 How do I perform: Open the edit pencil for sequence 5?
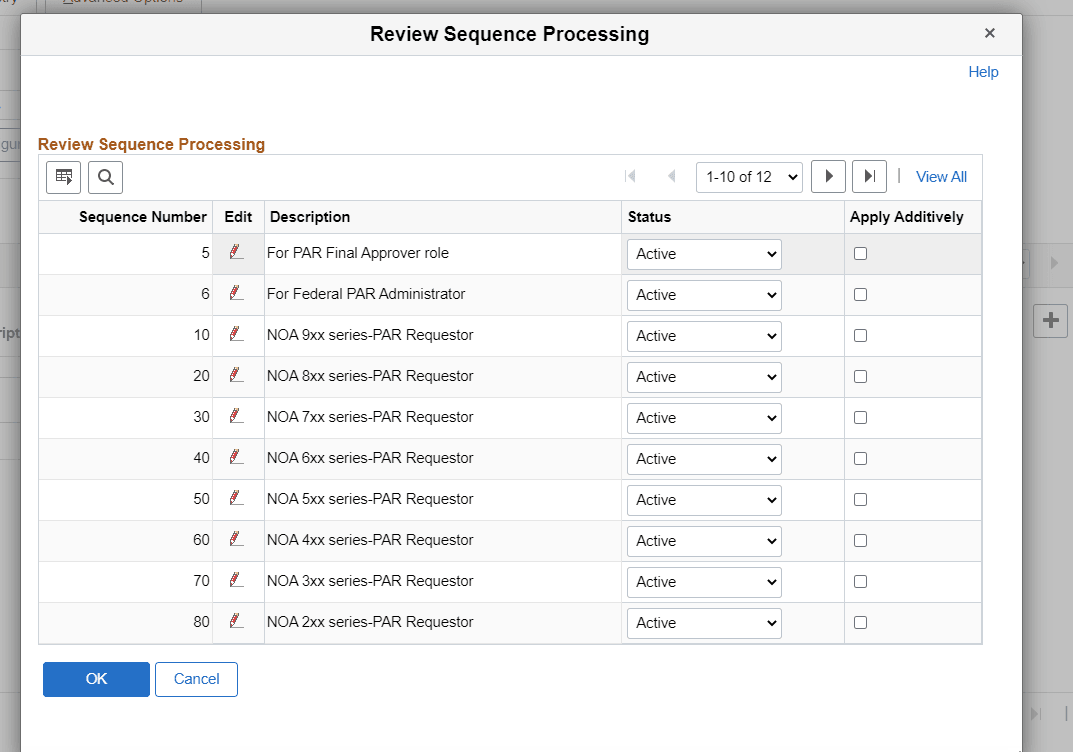point(238,253)
